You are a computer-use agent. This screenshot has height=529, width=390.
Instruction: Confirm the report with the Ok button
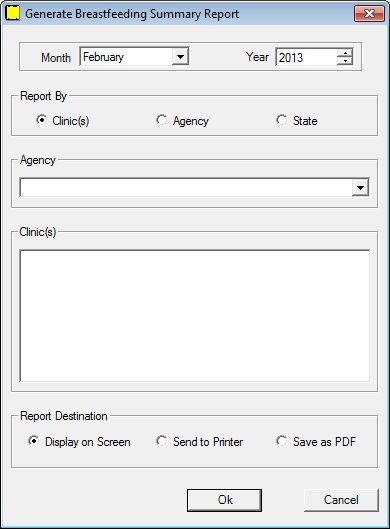click(x=224, y=500)
